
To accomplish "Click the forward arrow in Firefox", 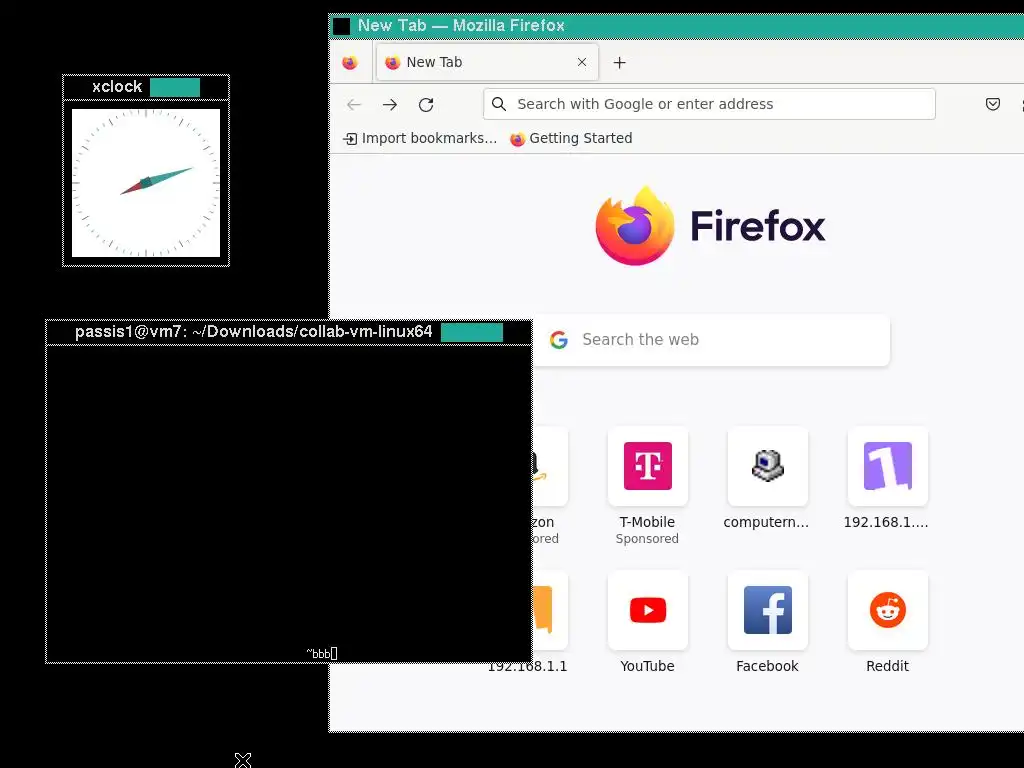I will [390, 104].
